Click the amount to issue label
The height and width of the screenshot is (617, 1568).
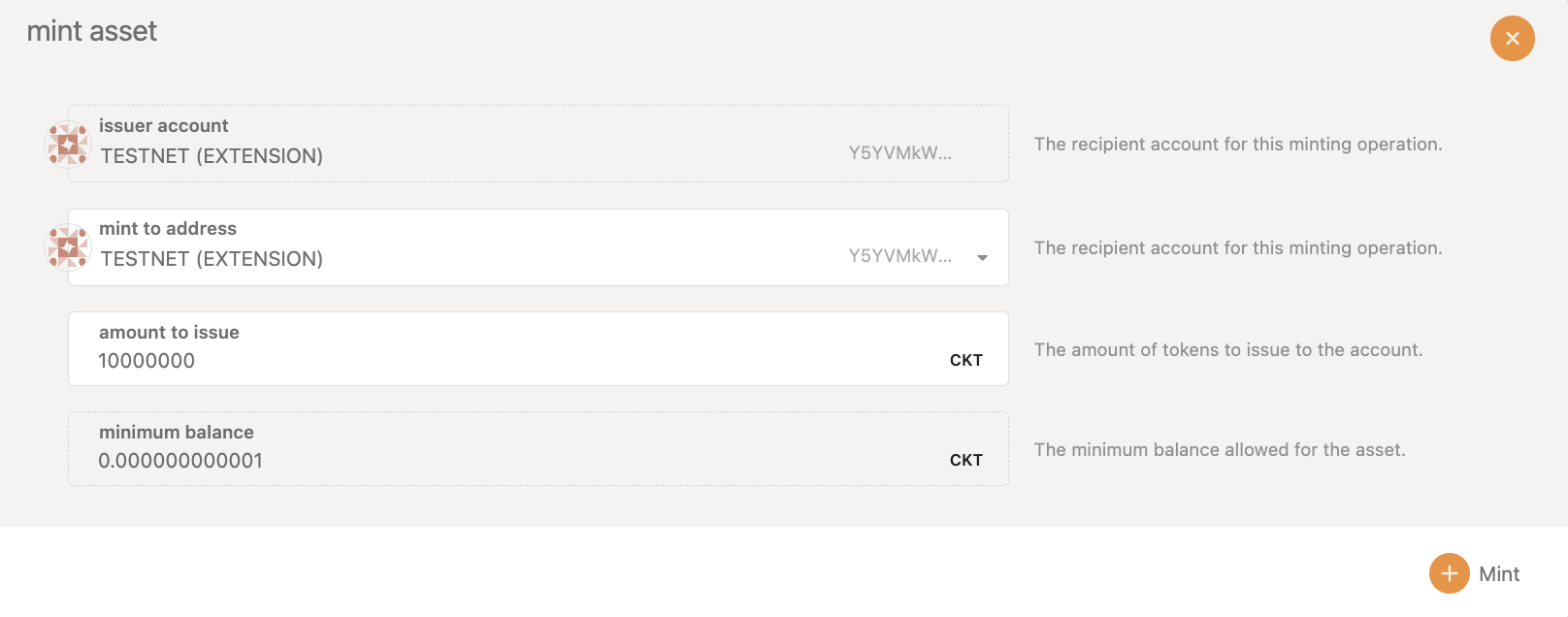pyautogui.click(x=169, y=333)
